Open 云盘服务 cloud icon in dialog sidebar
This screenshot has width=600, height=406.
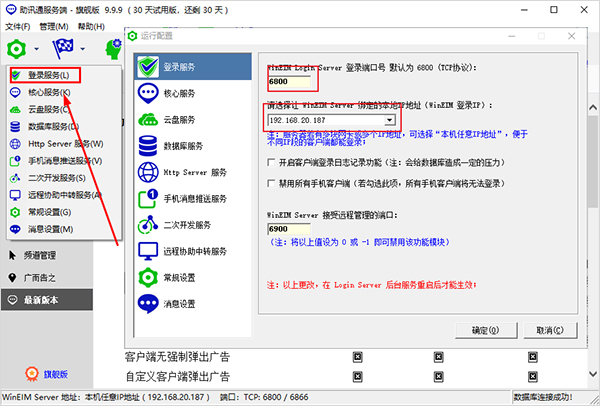tap(148, 120)
